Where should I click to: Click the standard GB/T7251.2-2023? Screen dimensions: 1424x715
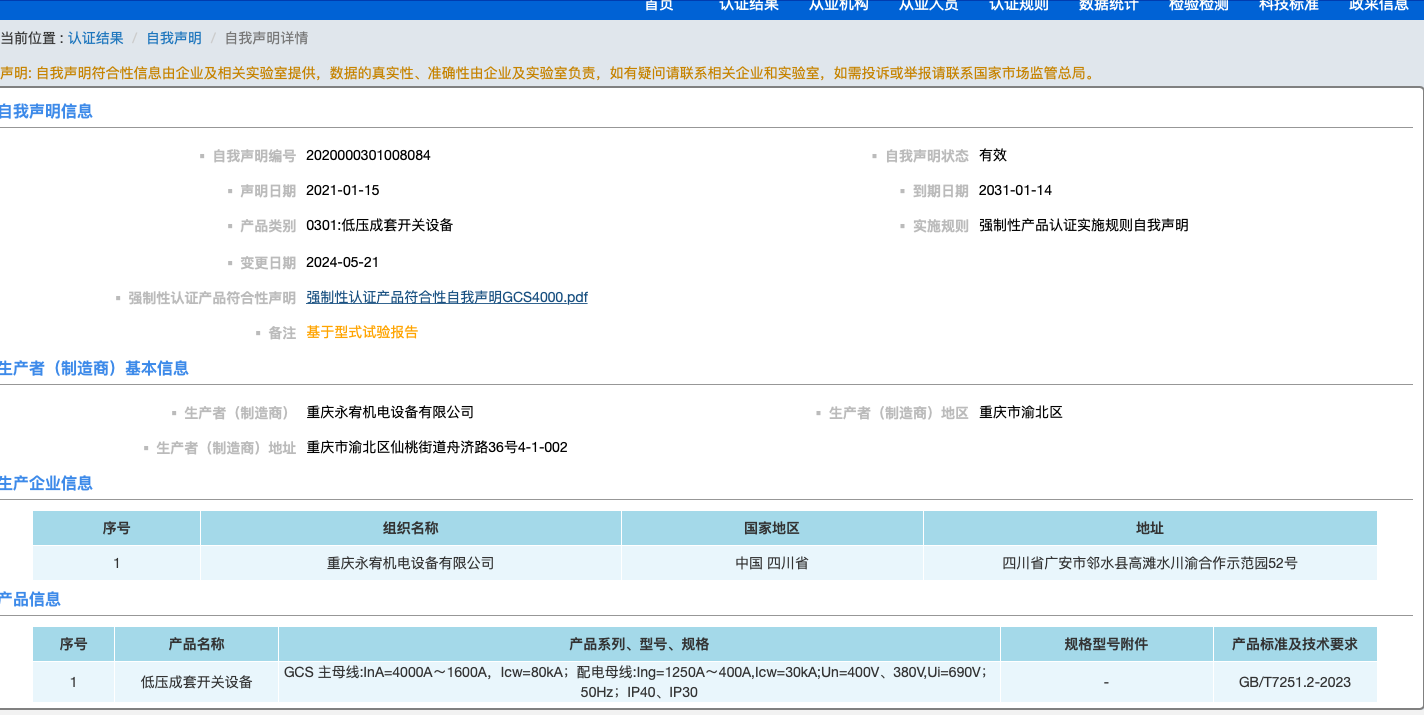(1294, 682)
